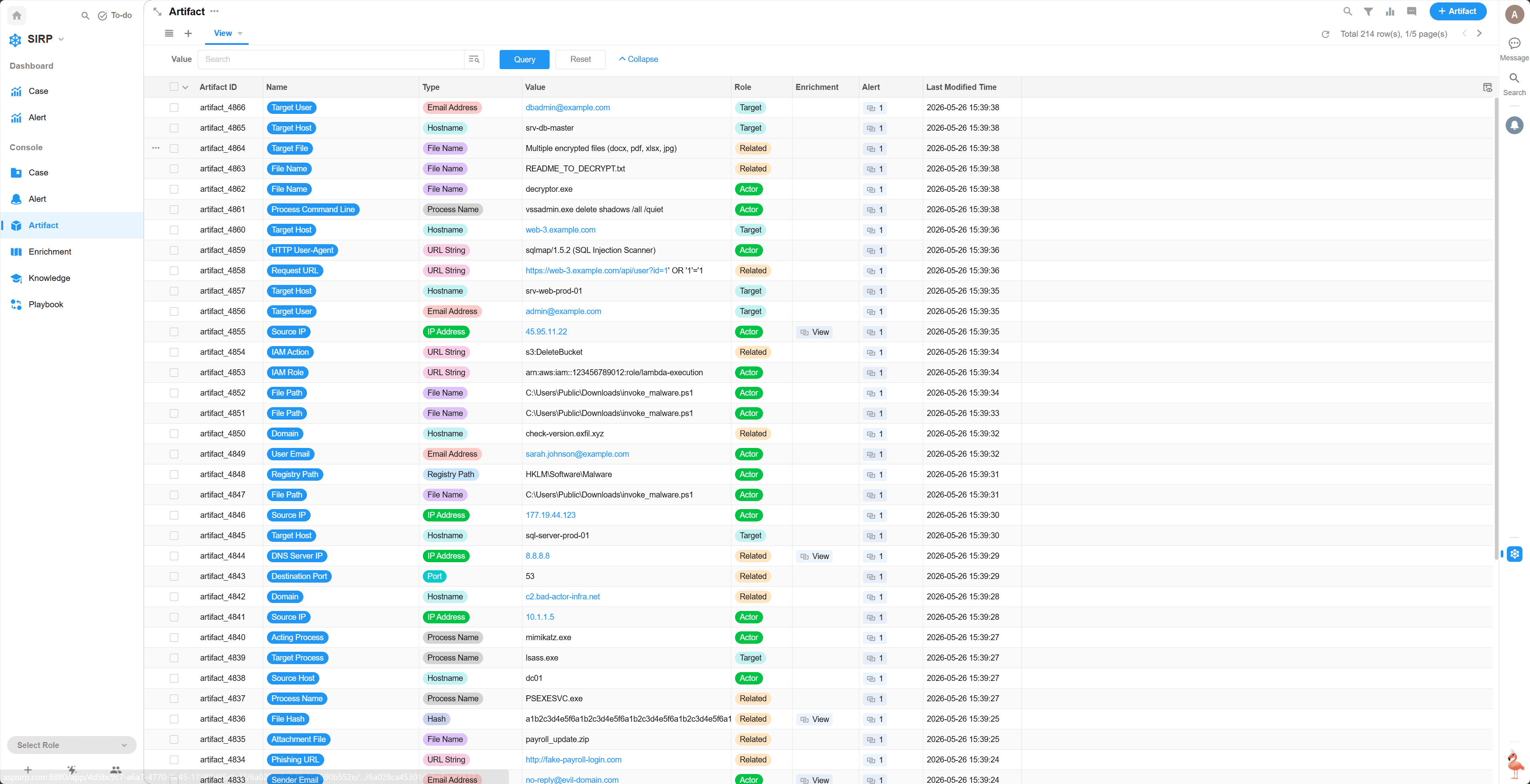Click the user avatar A

coord(1514,15)
